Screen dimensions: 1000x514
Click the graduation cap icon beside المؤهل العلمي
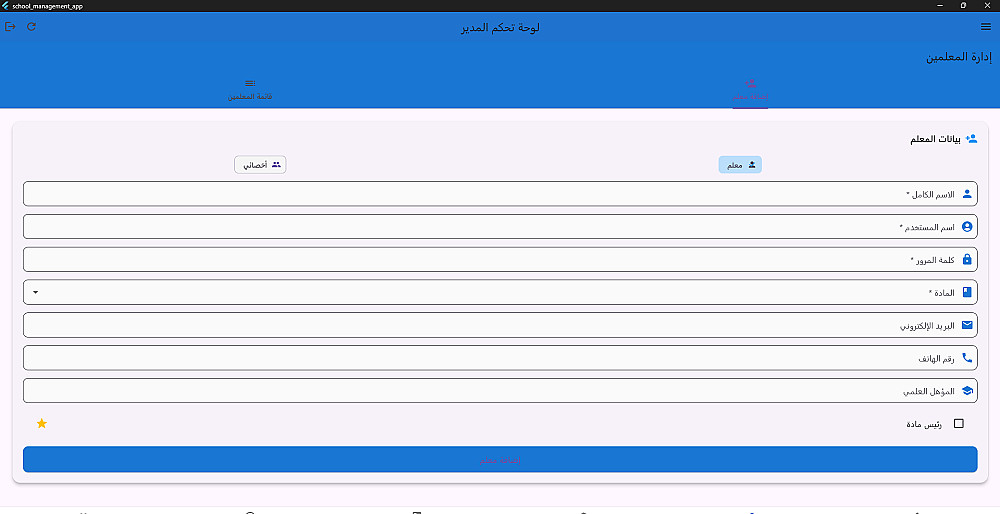tap(967, 391)
